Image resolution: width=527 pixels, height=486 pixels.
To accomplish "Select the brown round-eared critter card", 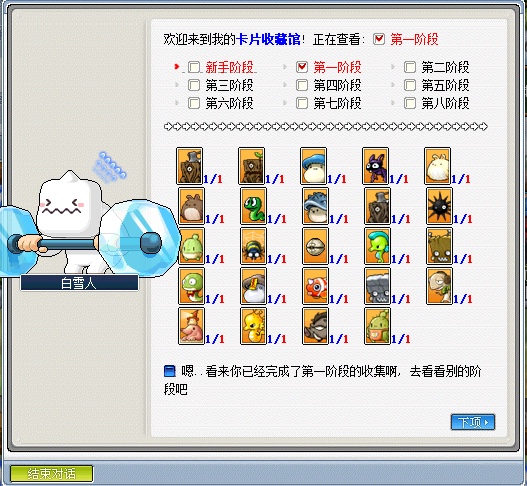I will [191, 206].
